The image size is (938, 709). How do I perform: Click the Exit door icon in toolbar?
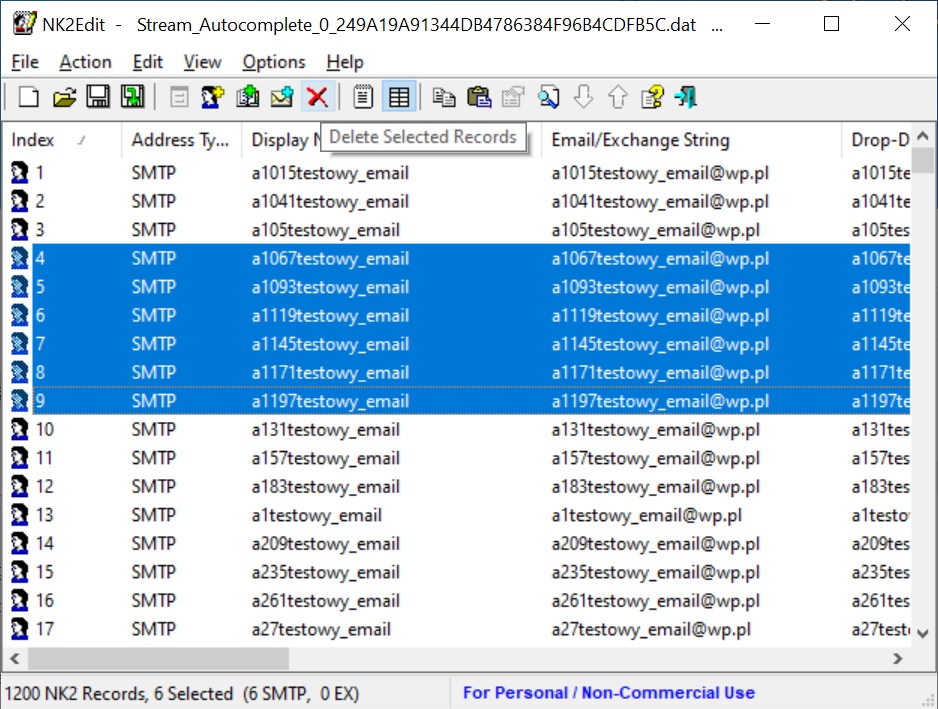point(686,97)
